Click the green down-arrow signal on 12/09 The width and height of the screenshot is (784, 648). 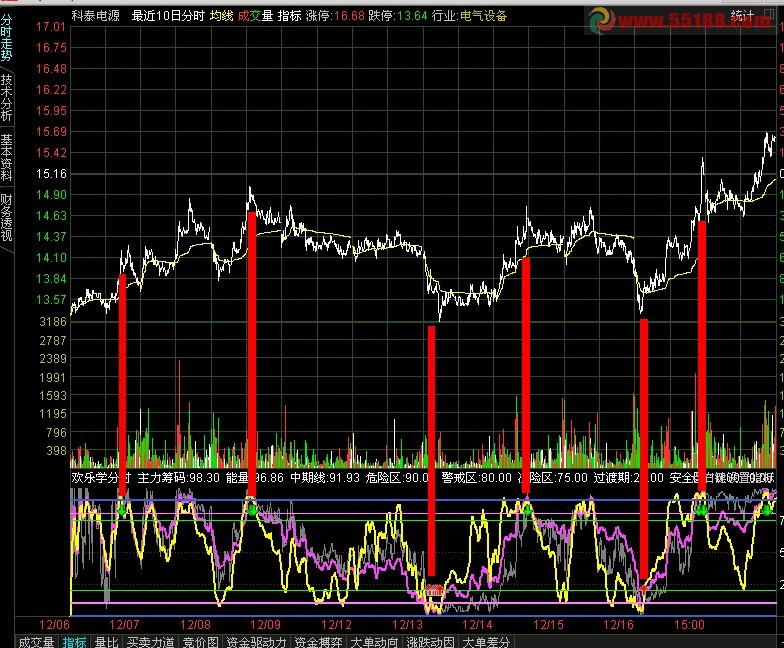(x=252, y=510)
